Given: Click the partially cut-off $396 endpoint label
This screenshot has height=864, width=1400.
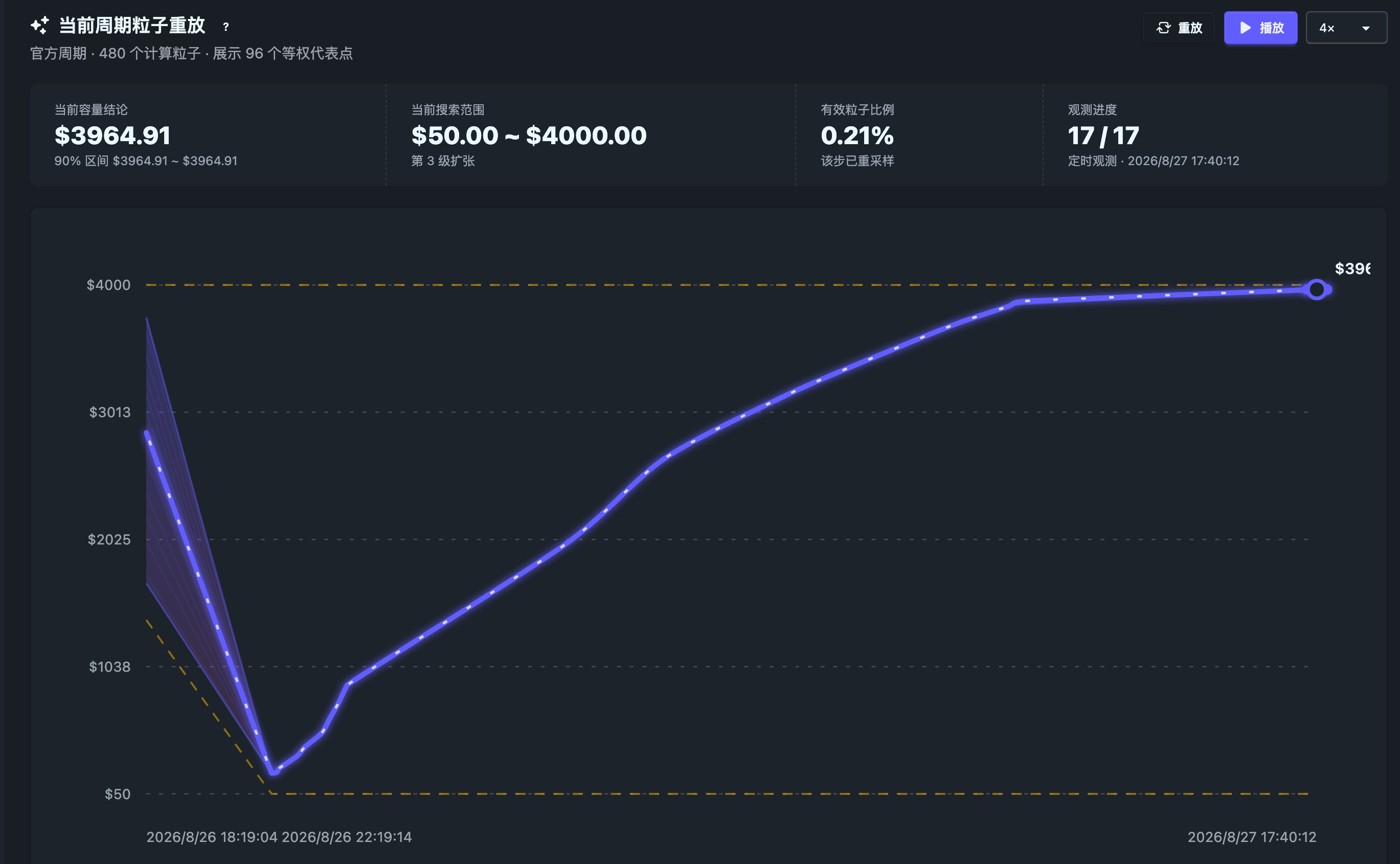Looking at the screenshot, I should [x=1352, y=268].
